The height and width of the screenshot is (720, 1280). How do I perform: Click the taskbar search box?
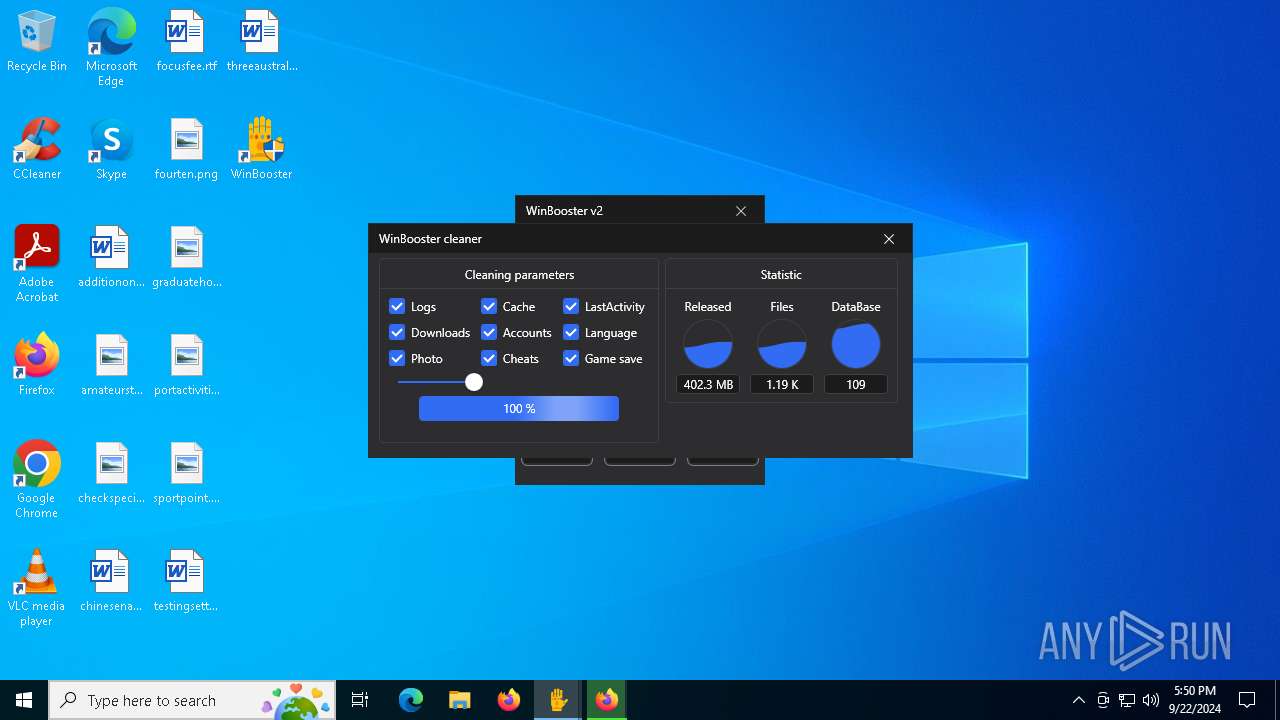(x=192, y=700)
